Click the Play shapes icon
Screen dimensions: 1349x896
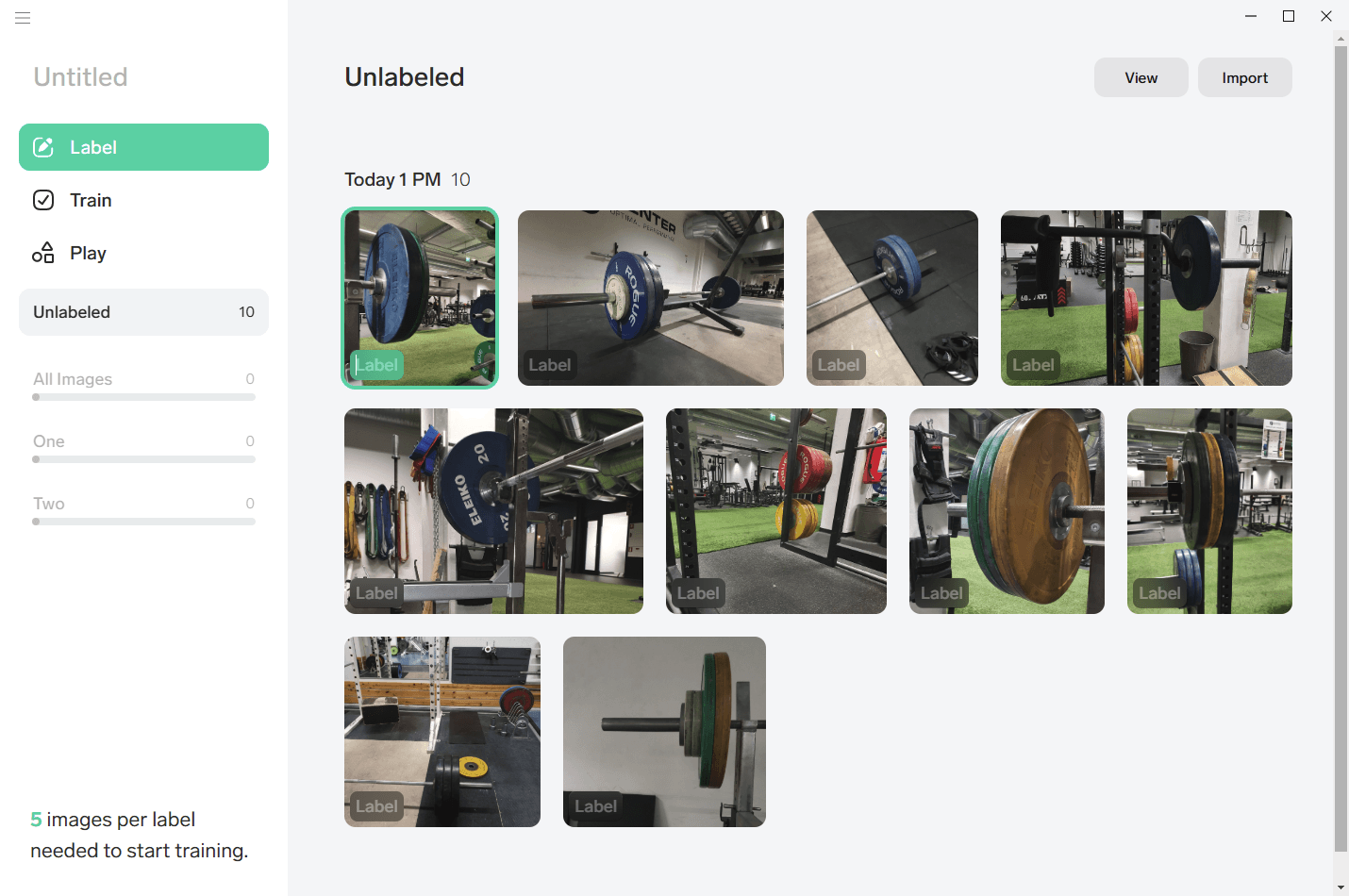[43, 253]
